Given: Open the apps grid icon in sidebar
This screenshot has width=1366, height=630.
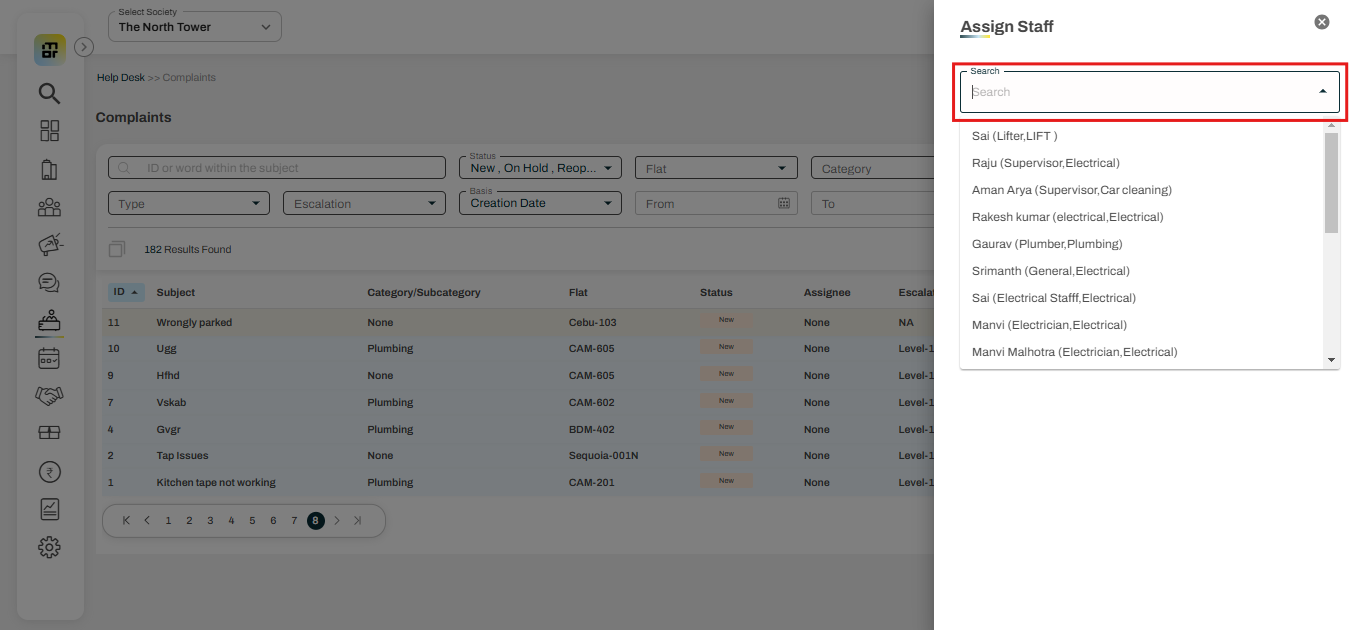Looking at the screenshot, I should click(49, 130).
